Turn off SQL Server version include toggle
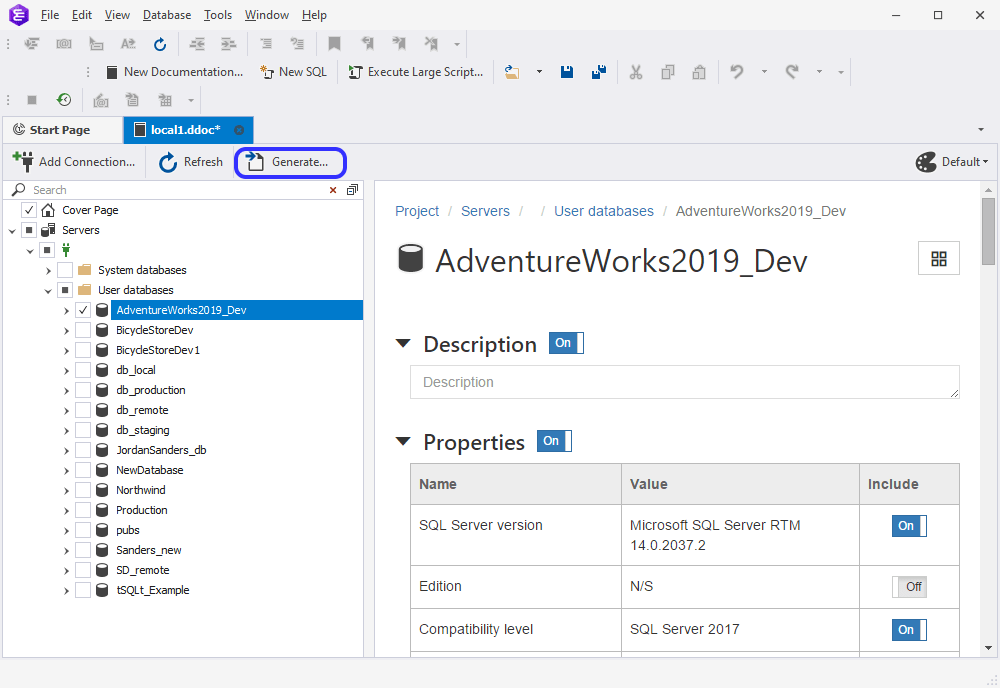Image resolution: width=1000 pixels, height=688 pixels. tap(909, 526)
